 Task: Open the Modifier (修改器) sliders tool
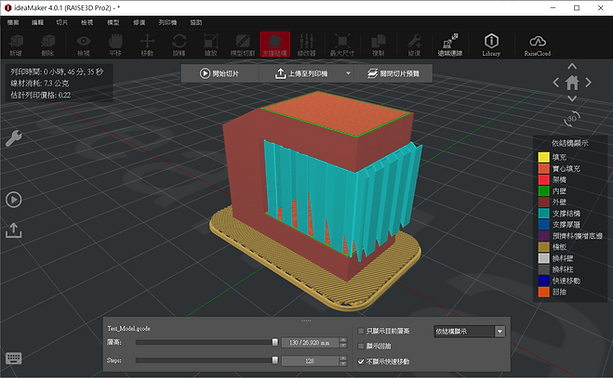(x=306, y=45)
